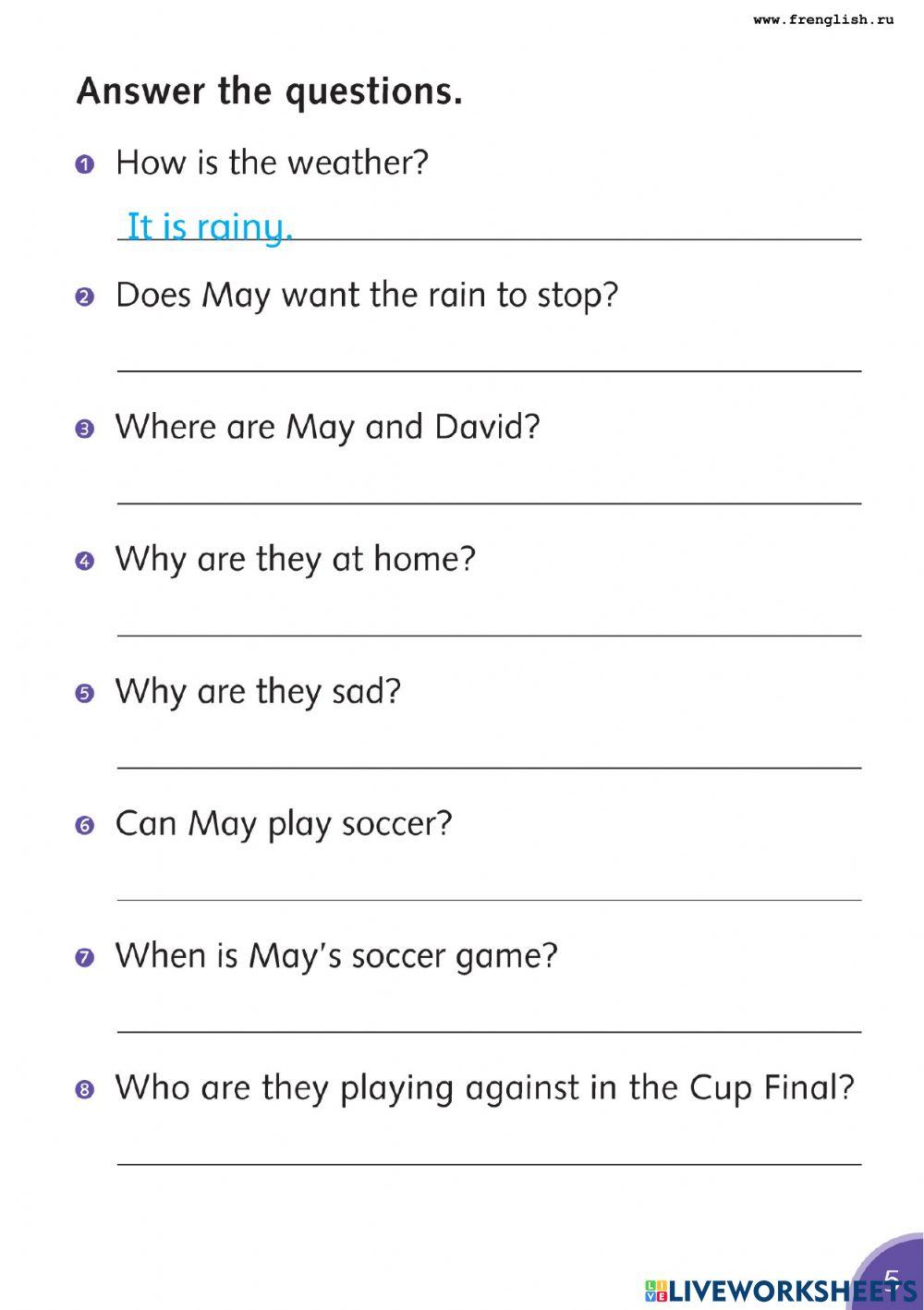Click the number 6 question bullet
This screenshot has height=1310, width=924.
point(85,826)
